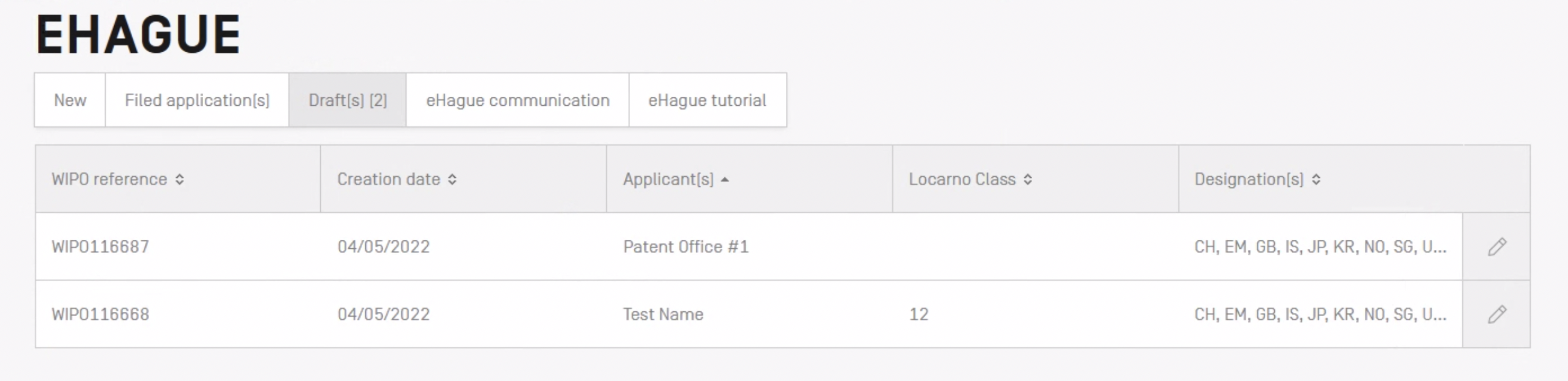Image resolution: width=1568 pixels, height=381 pixels.
Task: Open eHague communication tab
Action: click(x=517, y=100)
